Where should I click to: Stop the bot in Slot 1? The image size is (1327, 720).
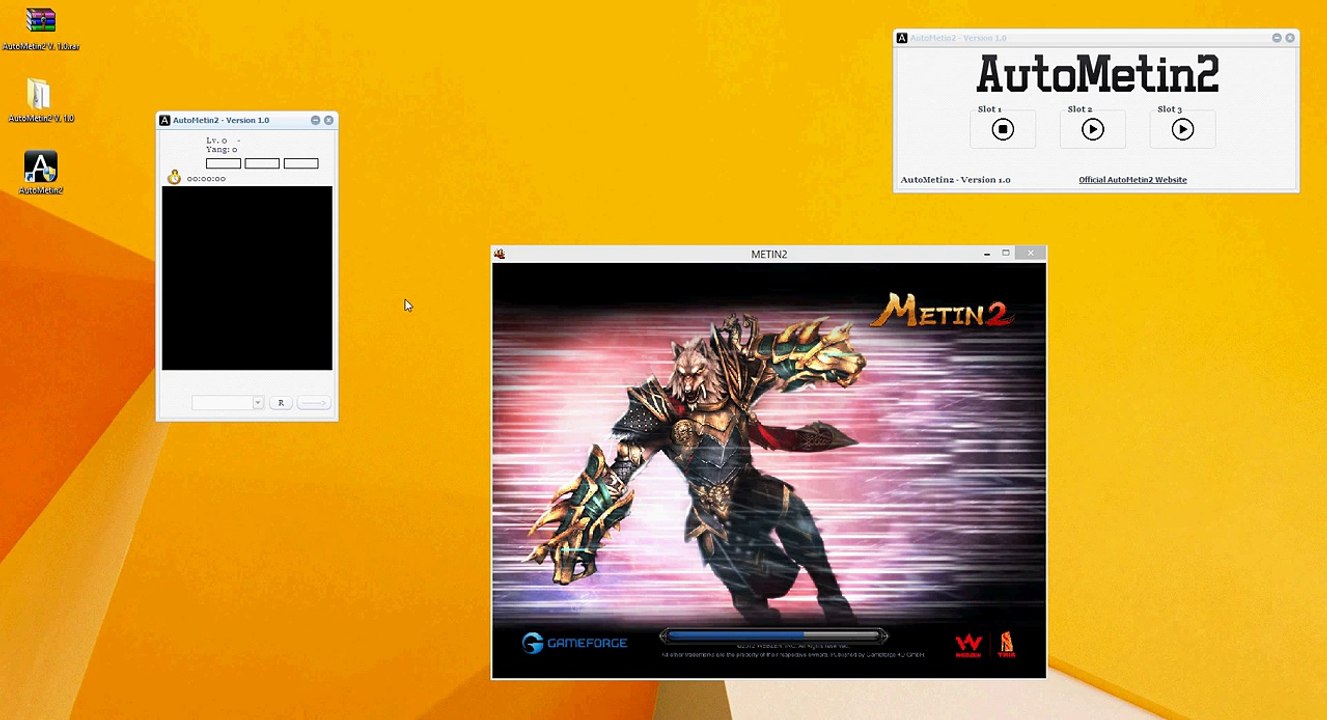[1003, 129]
